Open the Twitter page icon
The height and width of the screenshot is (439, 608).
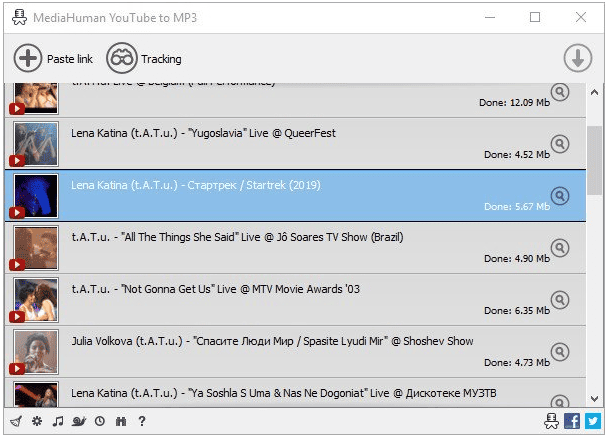[x=593, y=421]
